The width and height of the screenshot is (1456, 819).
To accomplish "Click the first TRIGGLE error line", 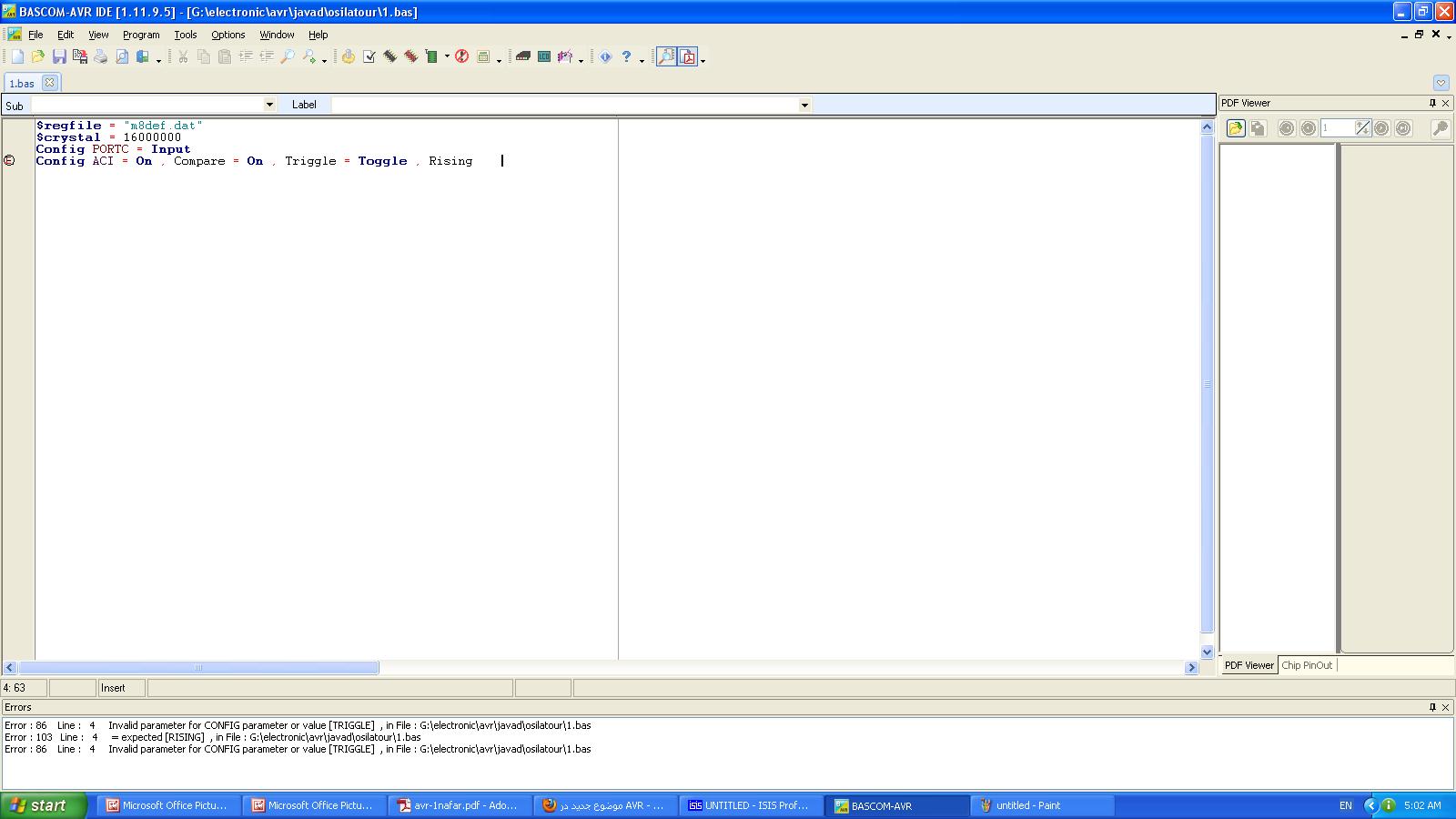I will coord(298,725).
